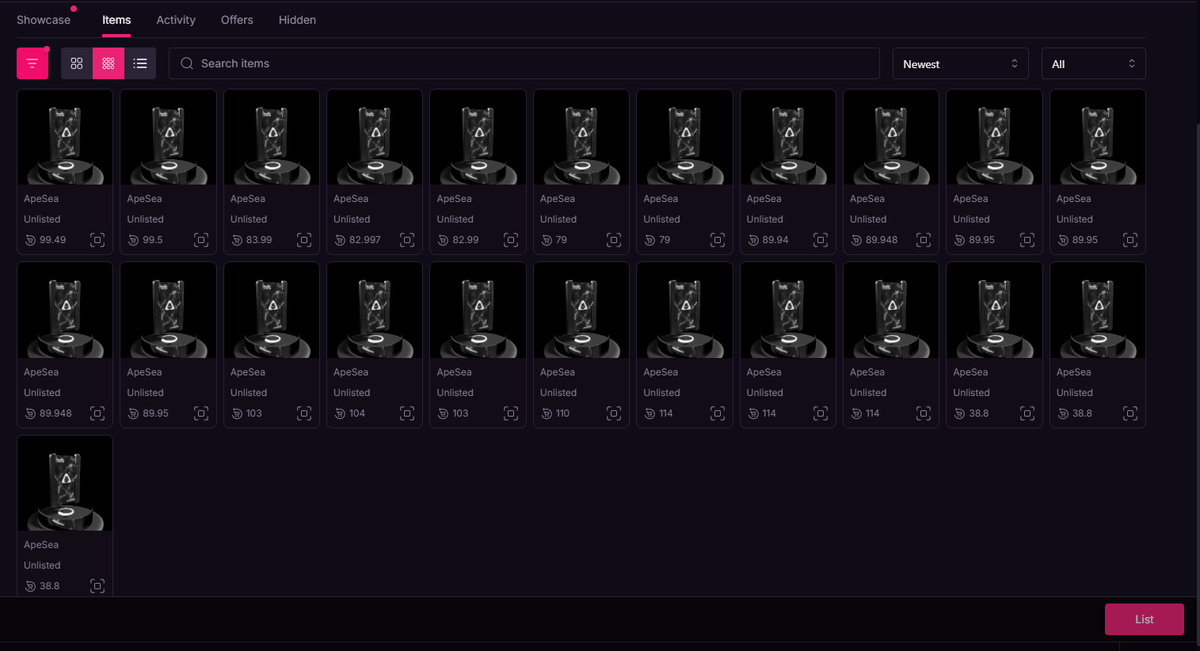Click the Unlisted label on the 82.997 card

[352, 219]
